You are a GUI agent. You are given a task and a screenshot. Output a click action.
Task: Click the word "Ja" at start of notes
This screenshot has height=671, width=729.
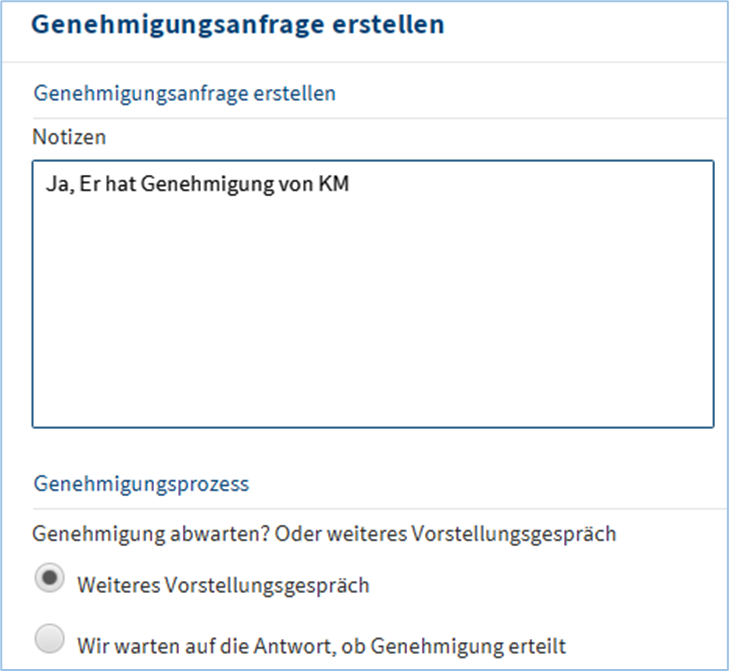click(54, 186)
